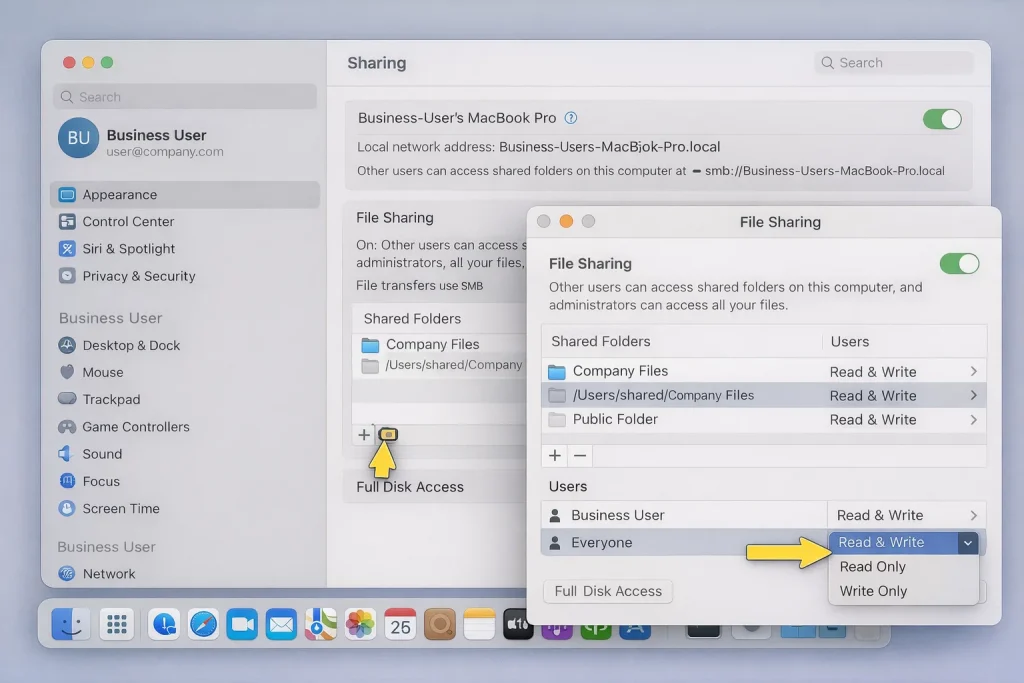Click the BU user avatar

[x=78, y=138]
